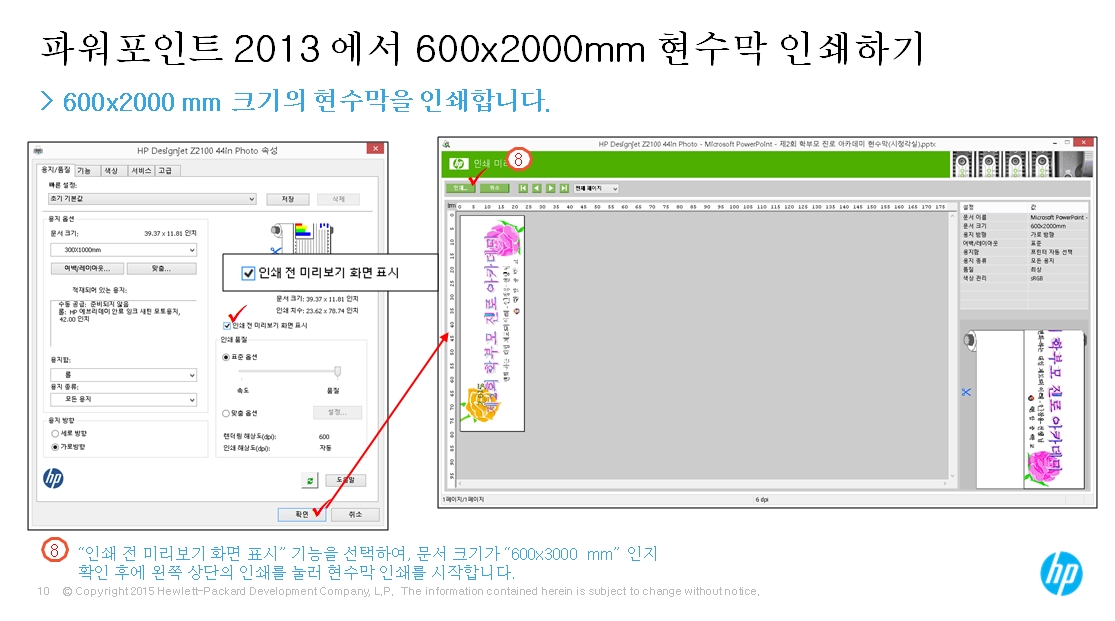
Task: Click the printer icon on the properties dialog title bar
Action: (x=38, y=151)
